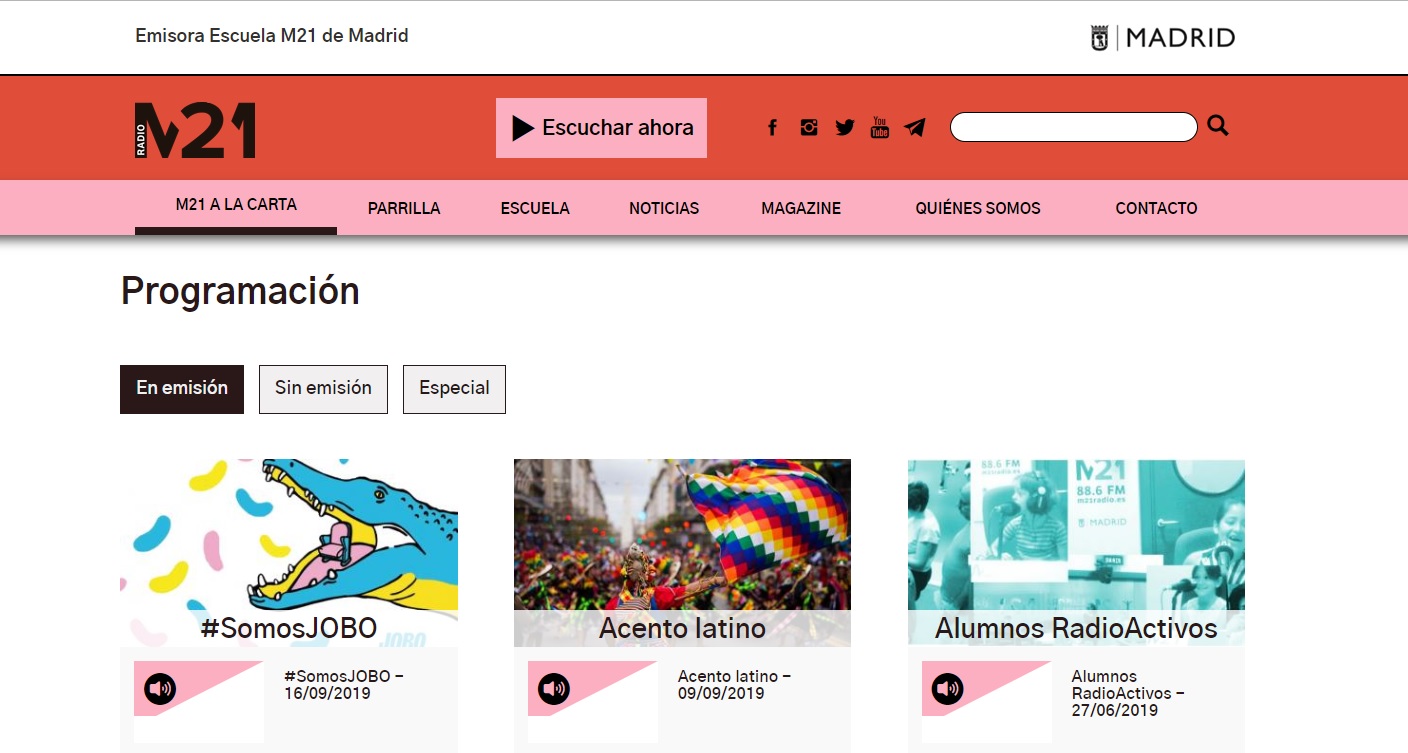Click the Madrid city council logo
1408x753 pixels.
click(x=1162, y=38)
